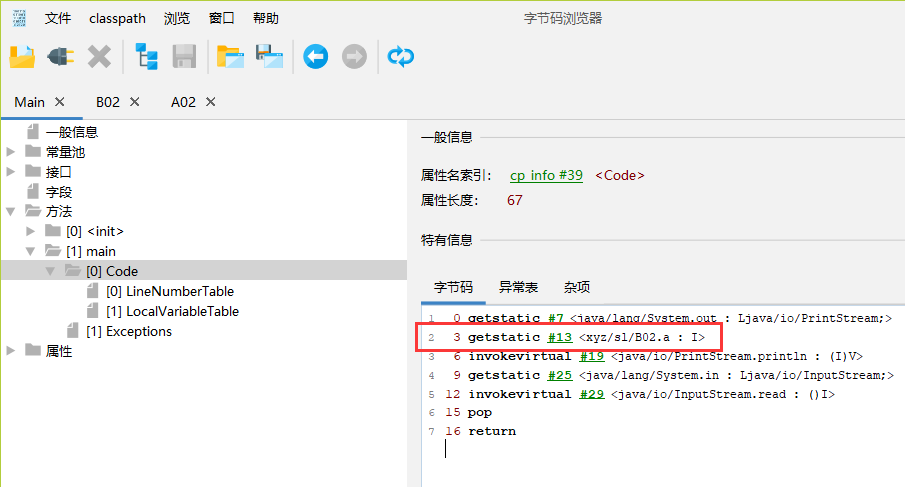Expand the 常量池 tree node arrow
The height and width of the screenshot is (487, 905).
(x=10, y=152)
